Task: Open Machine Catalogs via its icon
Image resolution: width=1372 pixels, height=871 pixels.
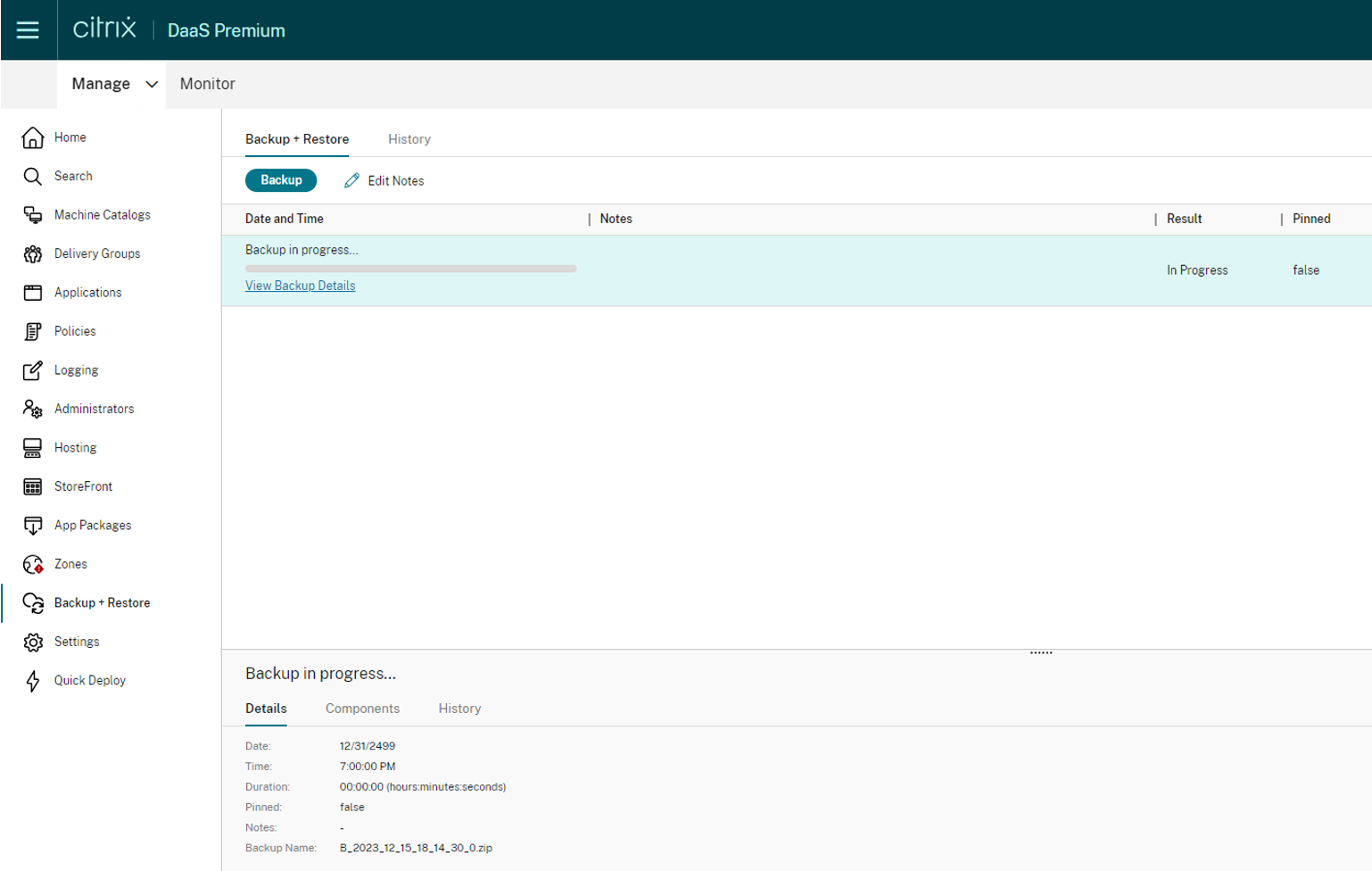Action: pos(33,215)
